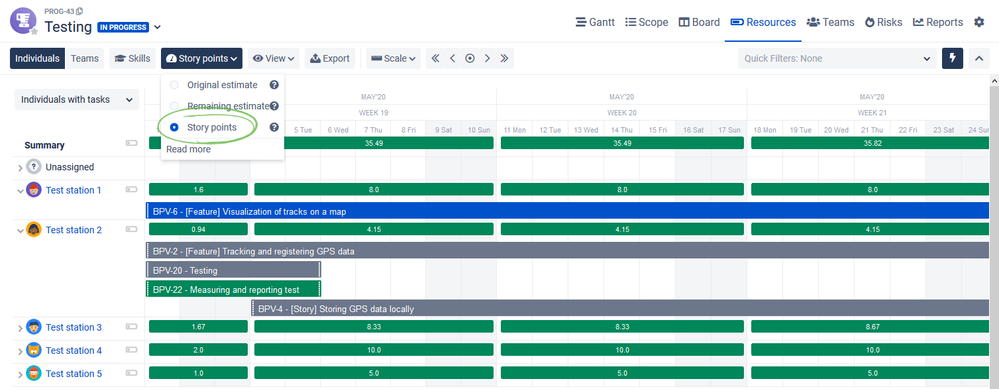This screenshot has width=999, height=389.
Task: Expand the Test station 5 row
Action: pyautogui.click(x=20, y=374)
